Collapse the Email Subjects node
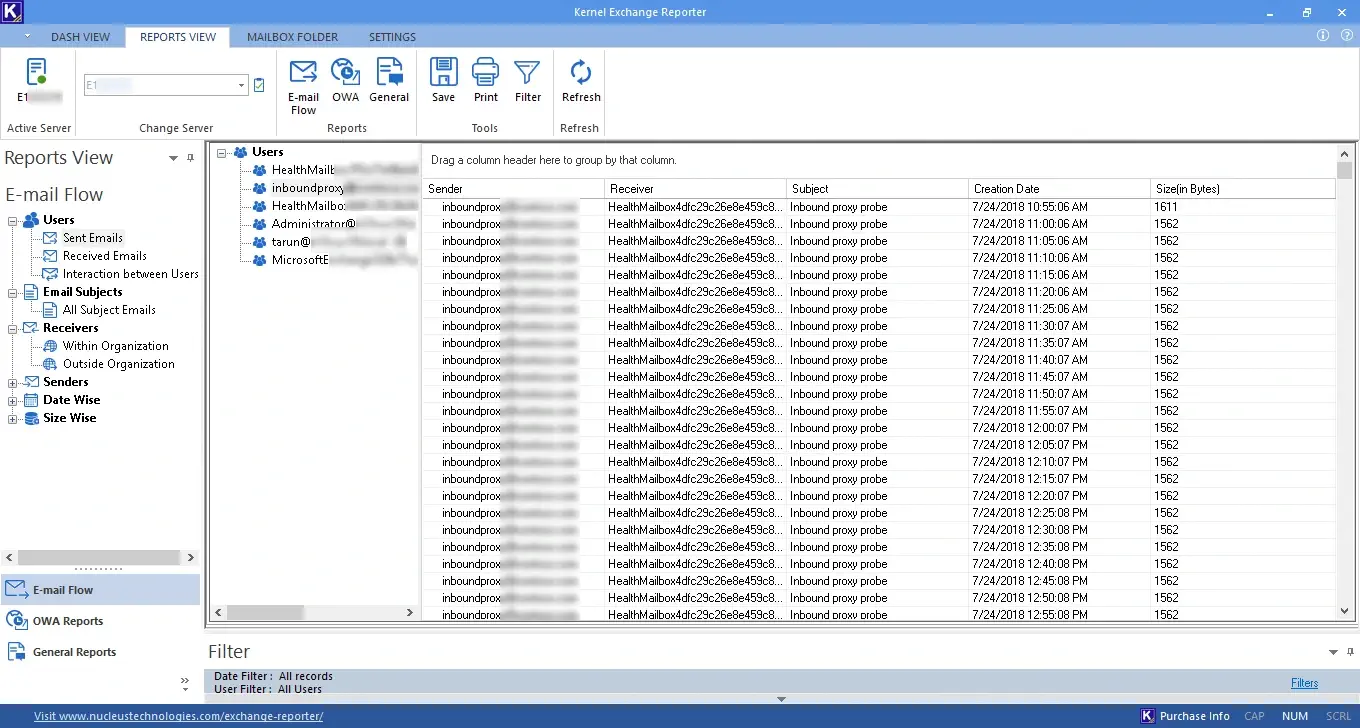The image size is (1360, 728). click(x=13, y=292)
